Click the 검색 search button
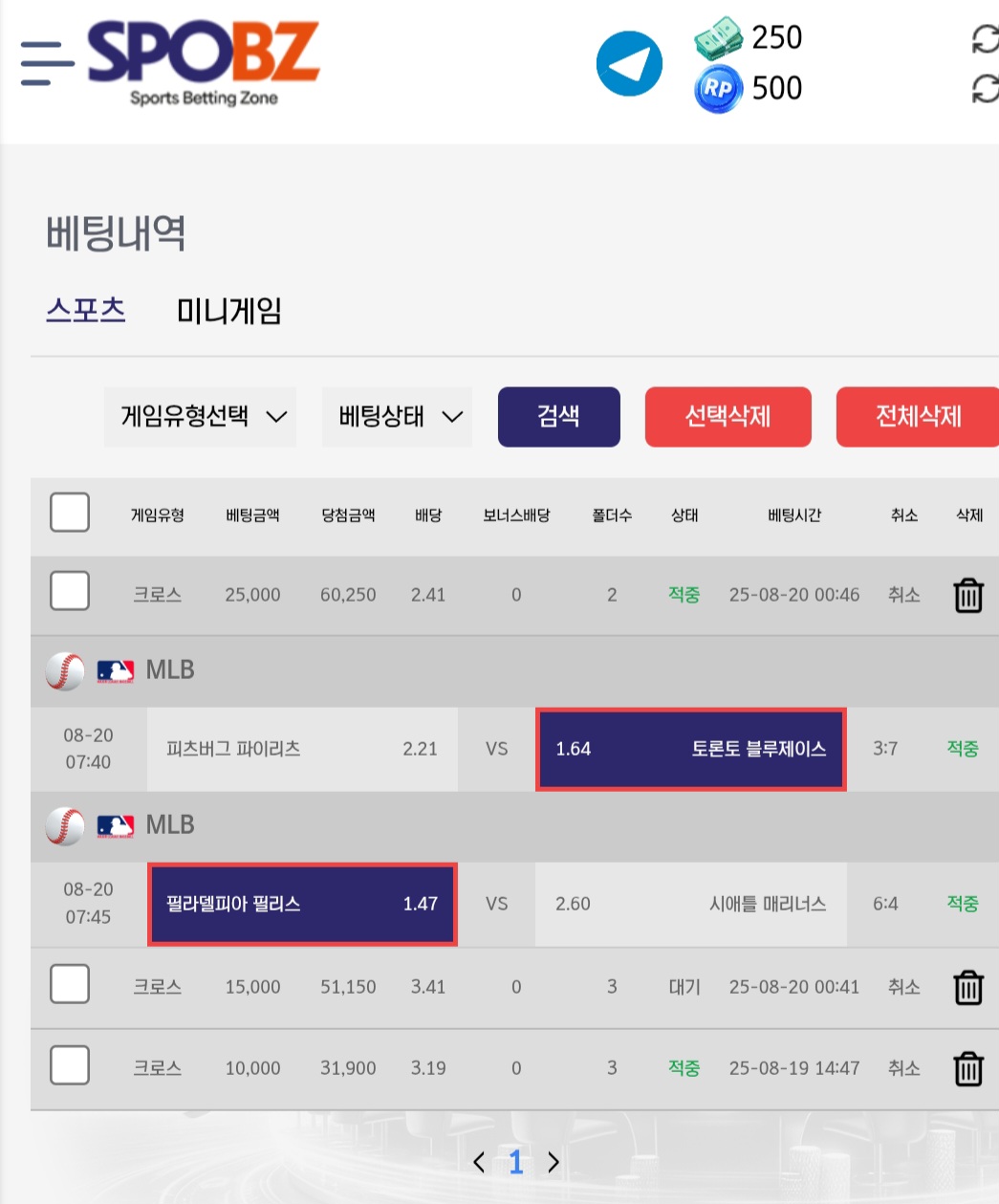The image size is (999, 1204). 559,417
